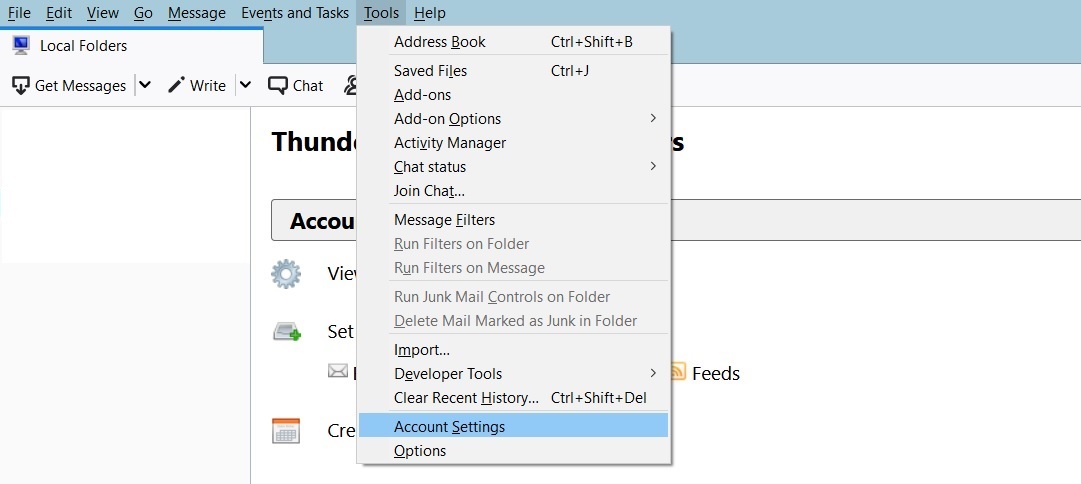This screenshot has height=484, width=1081.
Task: Choose Import from Tools menu
Action: tap(514, 350)
